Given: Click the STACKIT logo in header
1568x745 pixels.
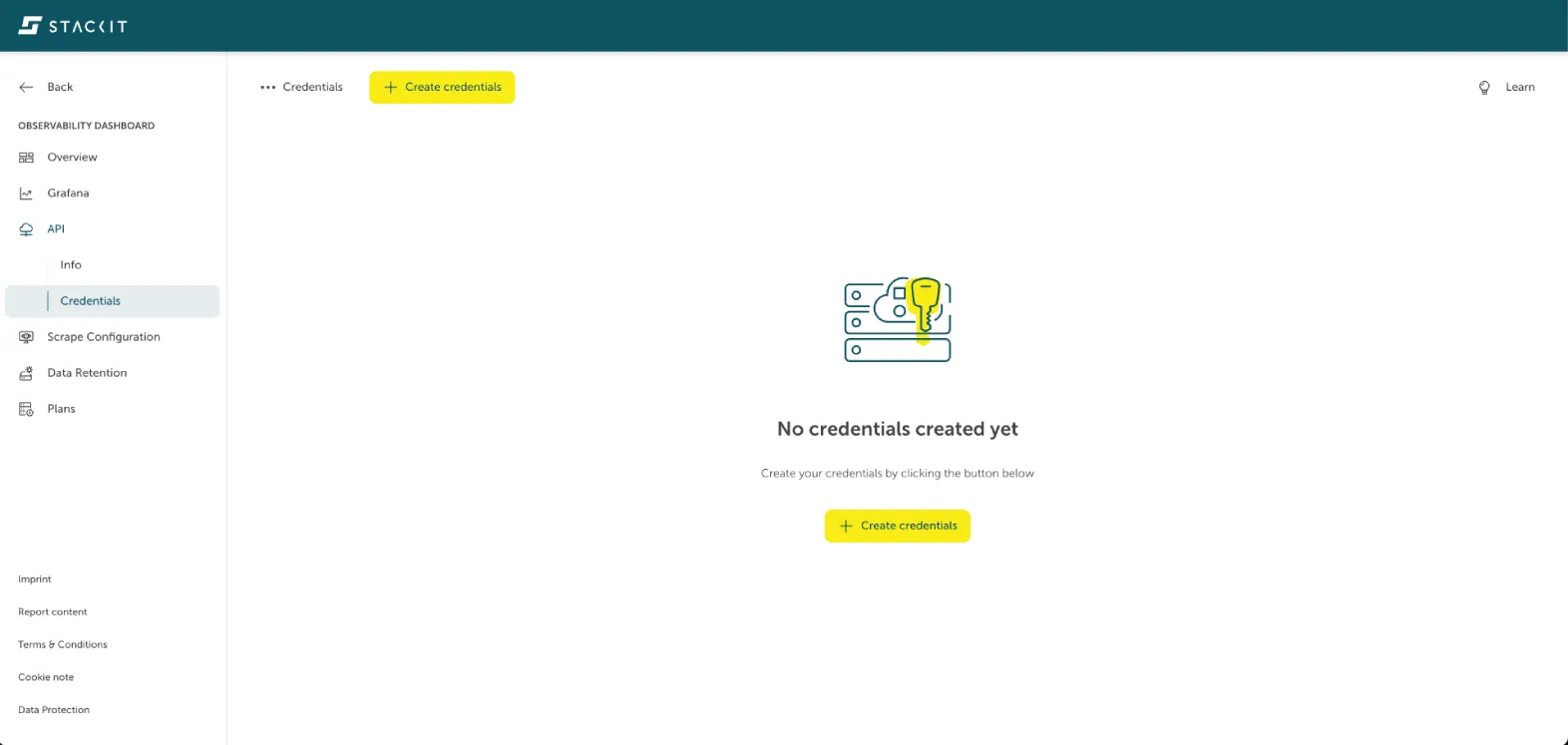Looking at the screenshot, I should pyautogui.click(x=73, y=26).
